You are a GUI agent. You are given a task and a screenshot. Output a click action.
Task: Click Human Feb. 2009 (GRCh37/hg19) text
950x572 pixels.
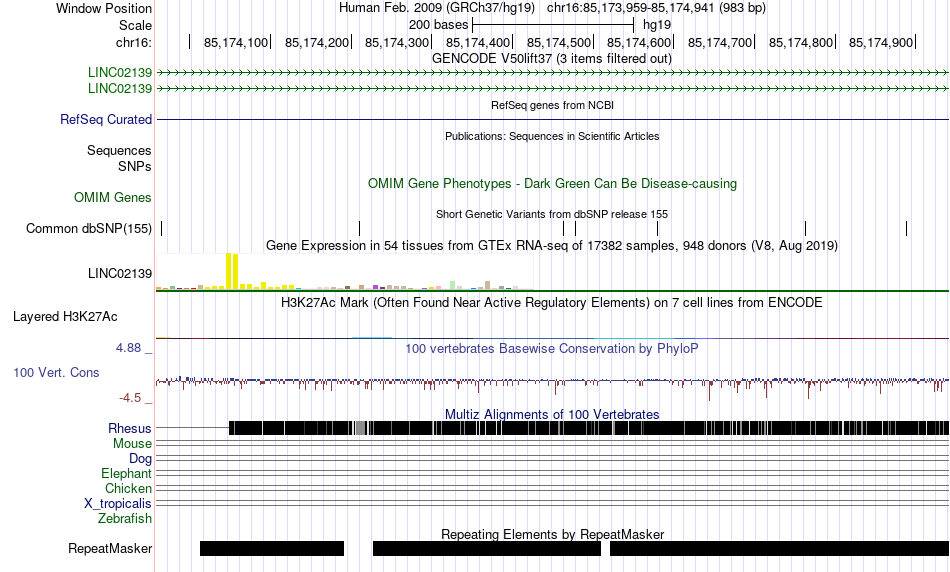click(x=437, y=8)
